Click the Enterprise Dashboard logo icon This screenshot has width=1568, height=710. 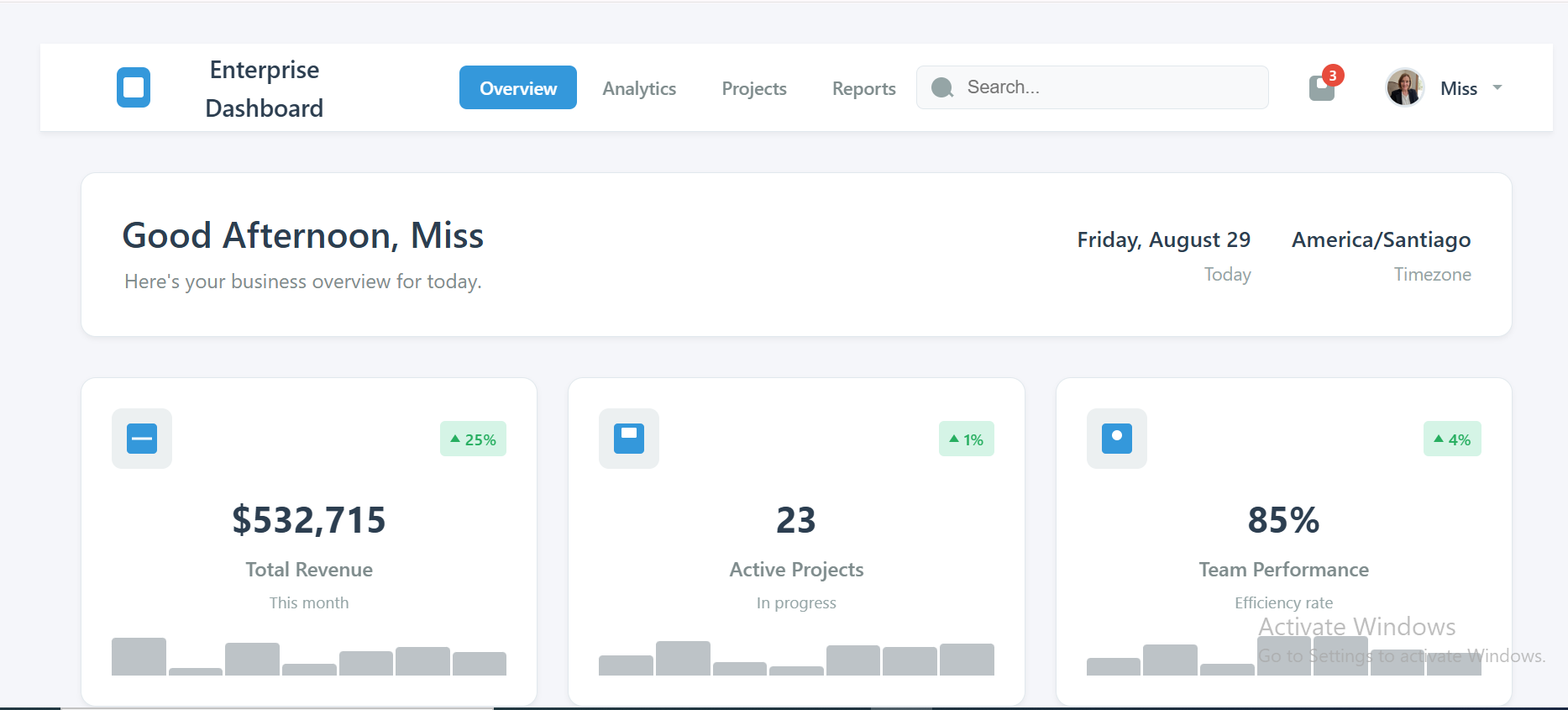[134, 87]
